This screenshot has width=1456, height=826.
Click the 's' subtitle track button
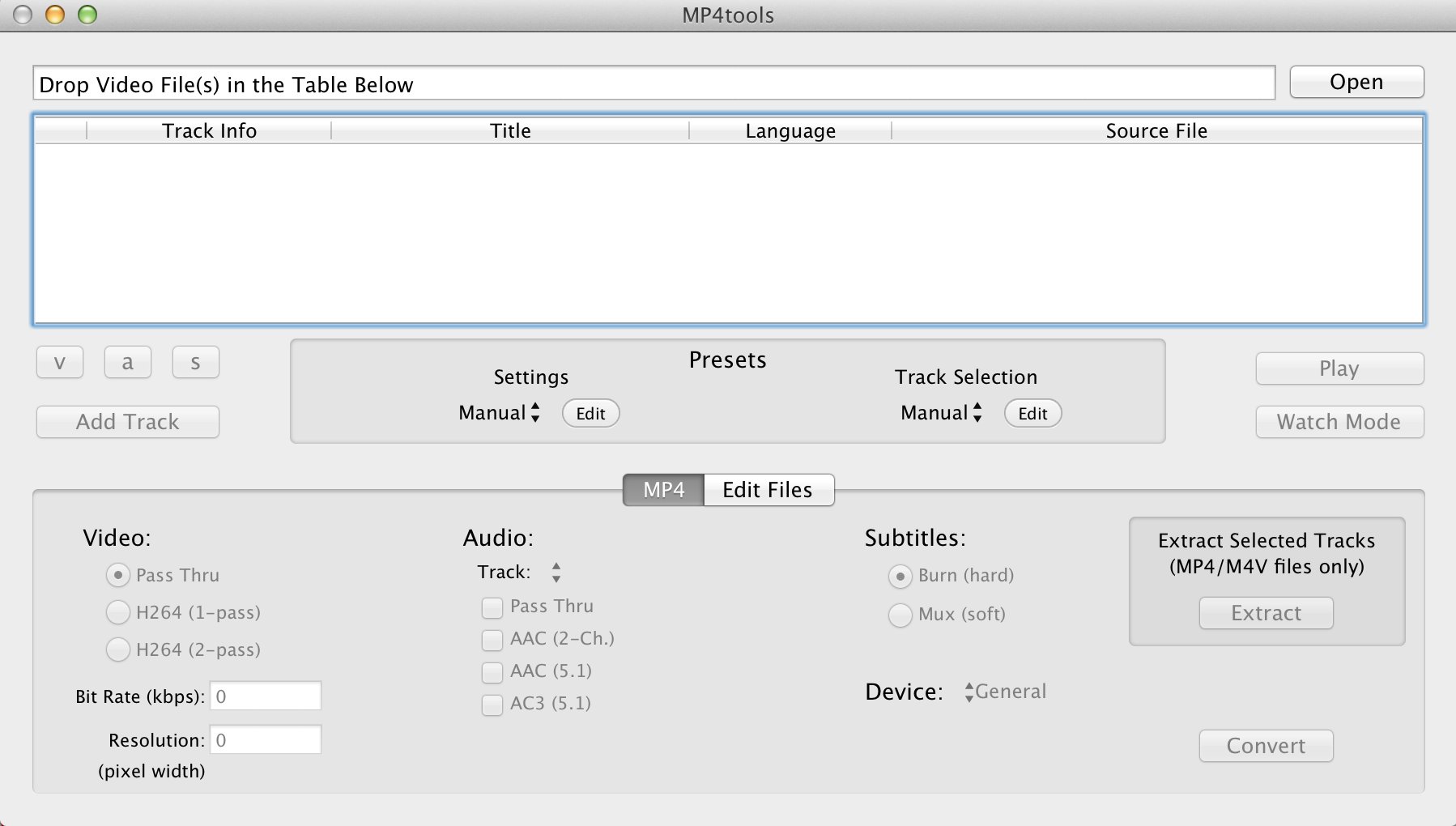click(x=195, y=362)
